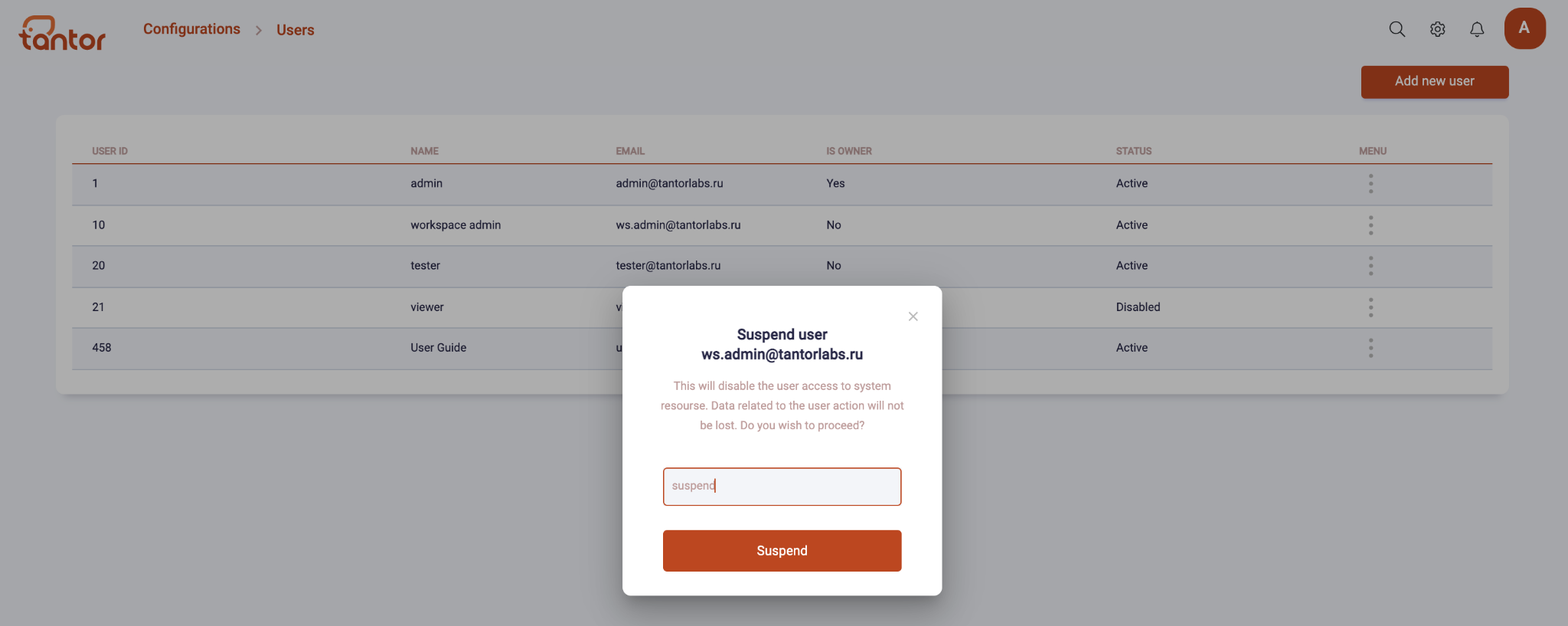Focus the suspend confirmation text field

click(x=782, y=487)
